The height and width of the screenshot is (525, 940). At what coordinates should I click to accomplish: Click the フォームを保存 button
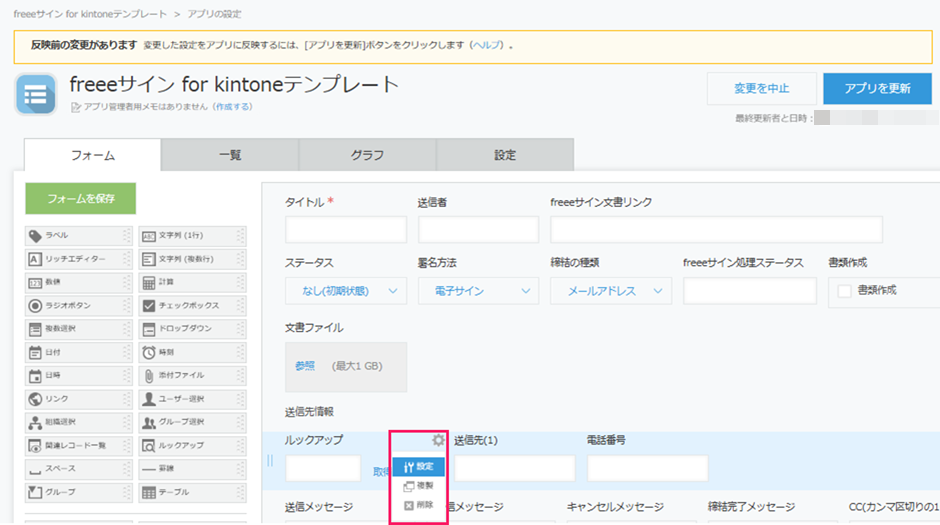[x=80, y=198]
